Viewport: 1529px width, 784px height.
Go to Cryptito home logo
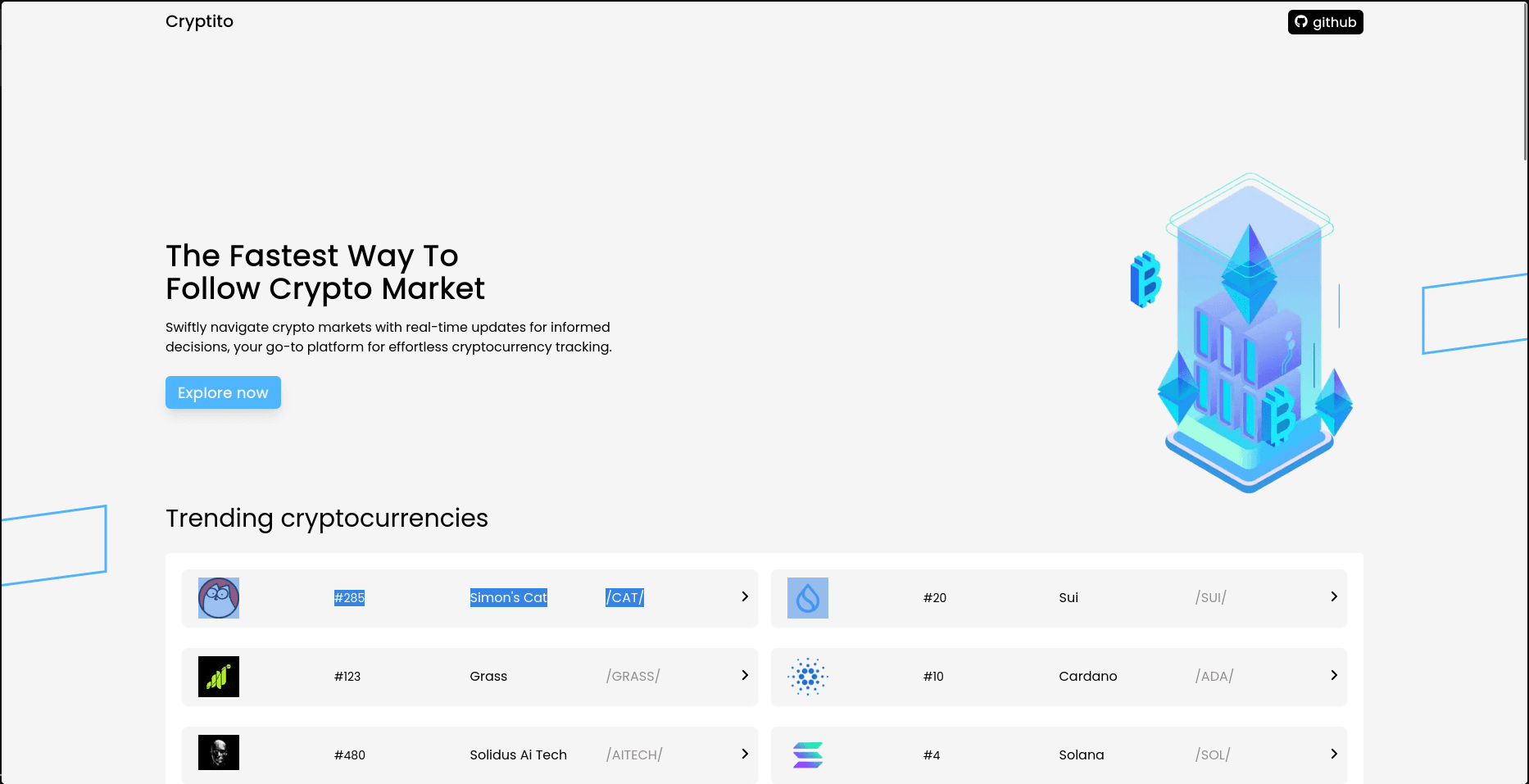point(199,21)
